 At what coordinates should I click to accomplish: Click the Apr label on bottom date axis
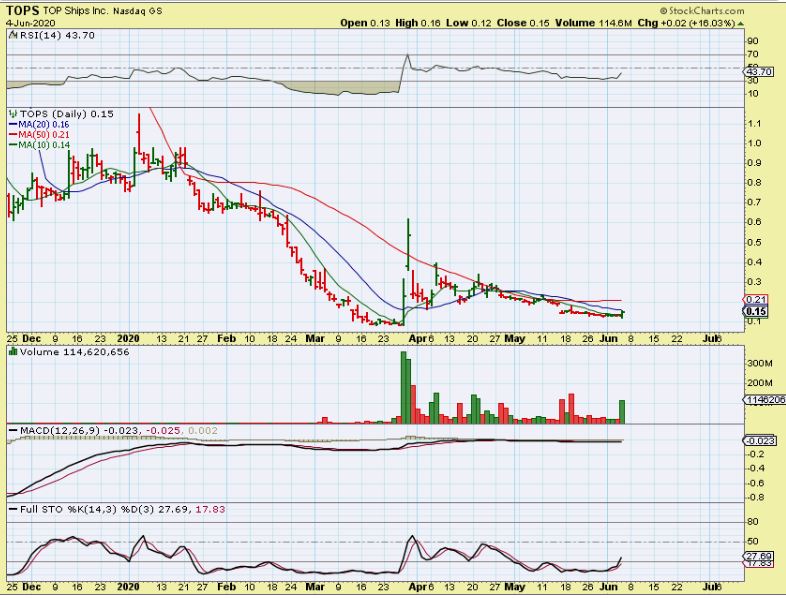point(418,587)
